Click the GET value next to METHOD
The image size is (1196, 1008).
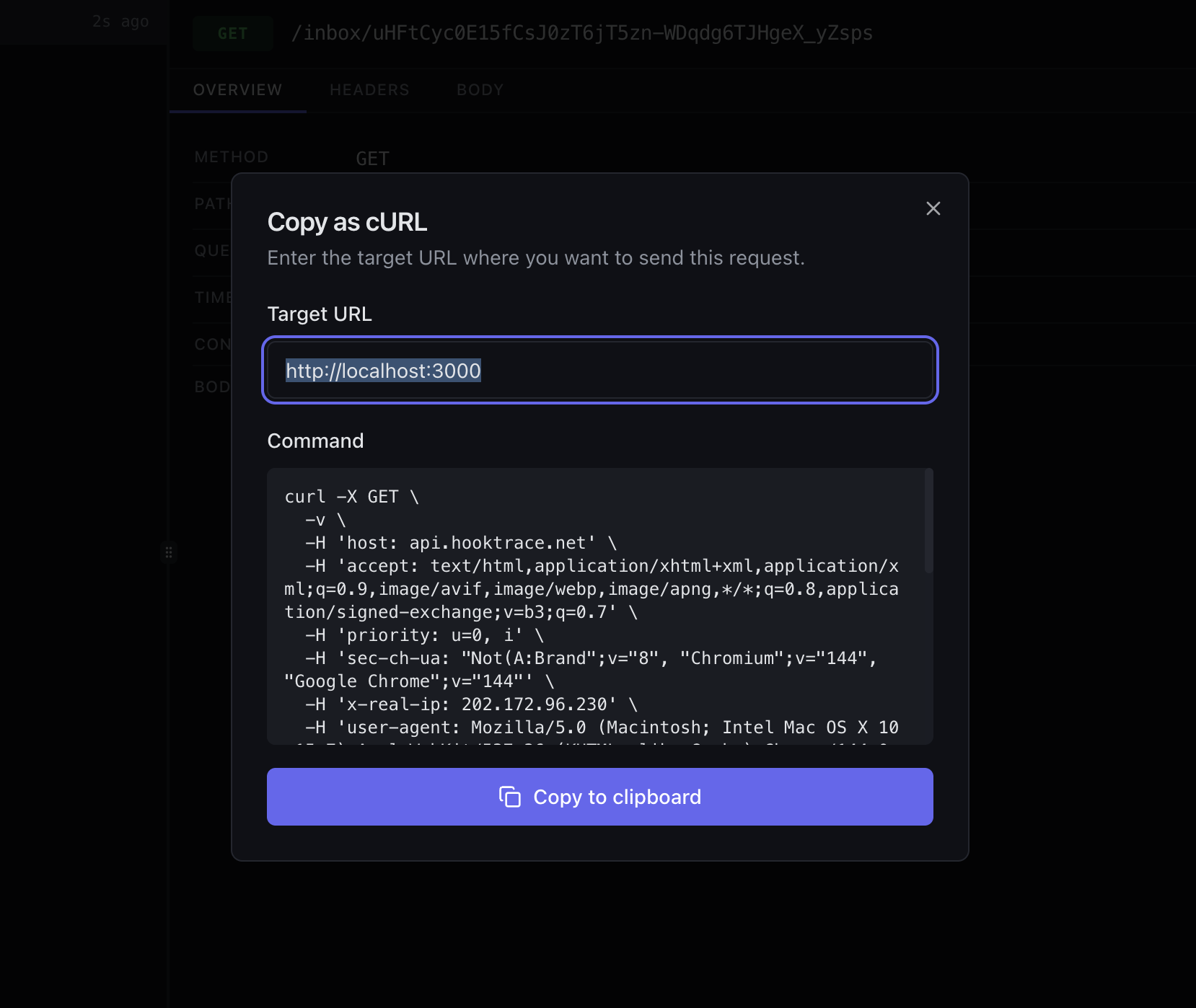pos(372,159)
